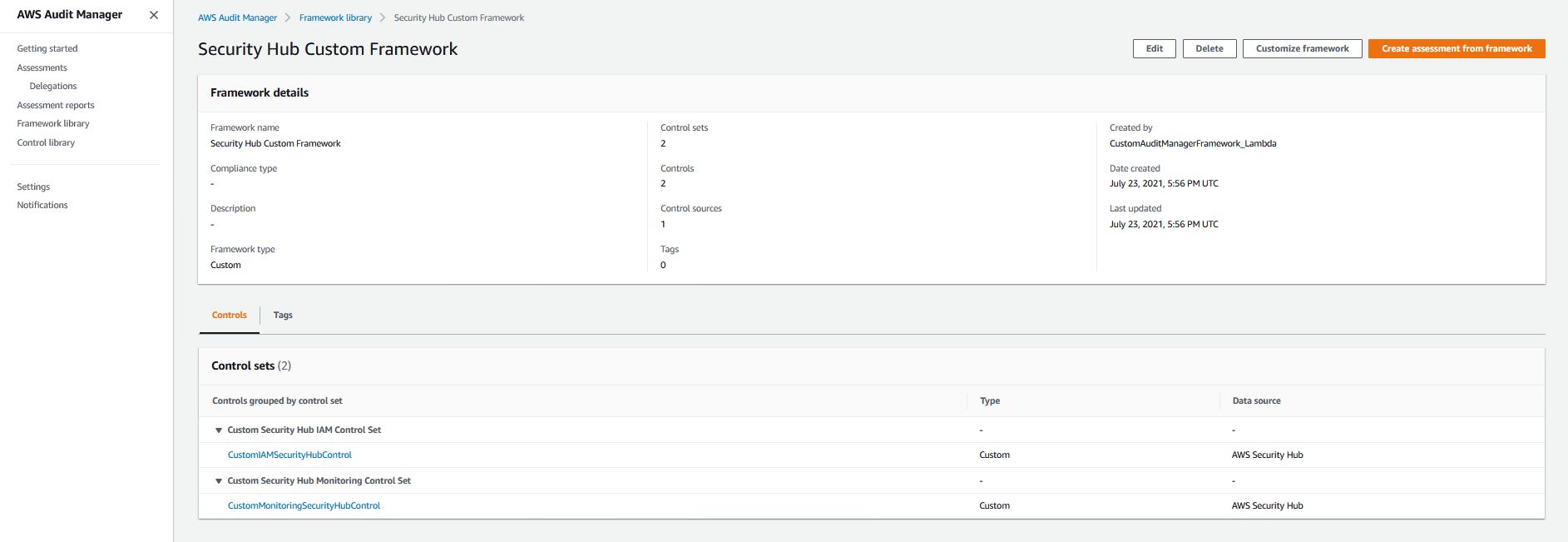1568x542 pixels.
Task: Open Settings in sidebar
Action: 33,186
